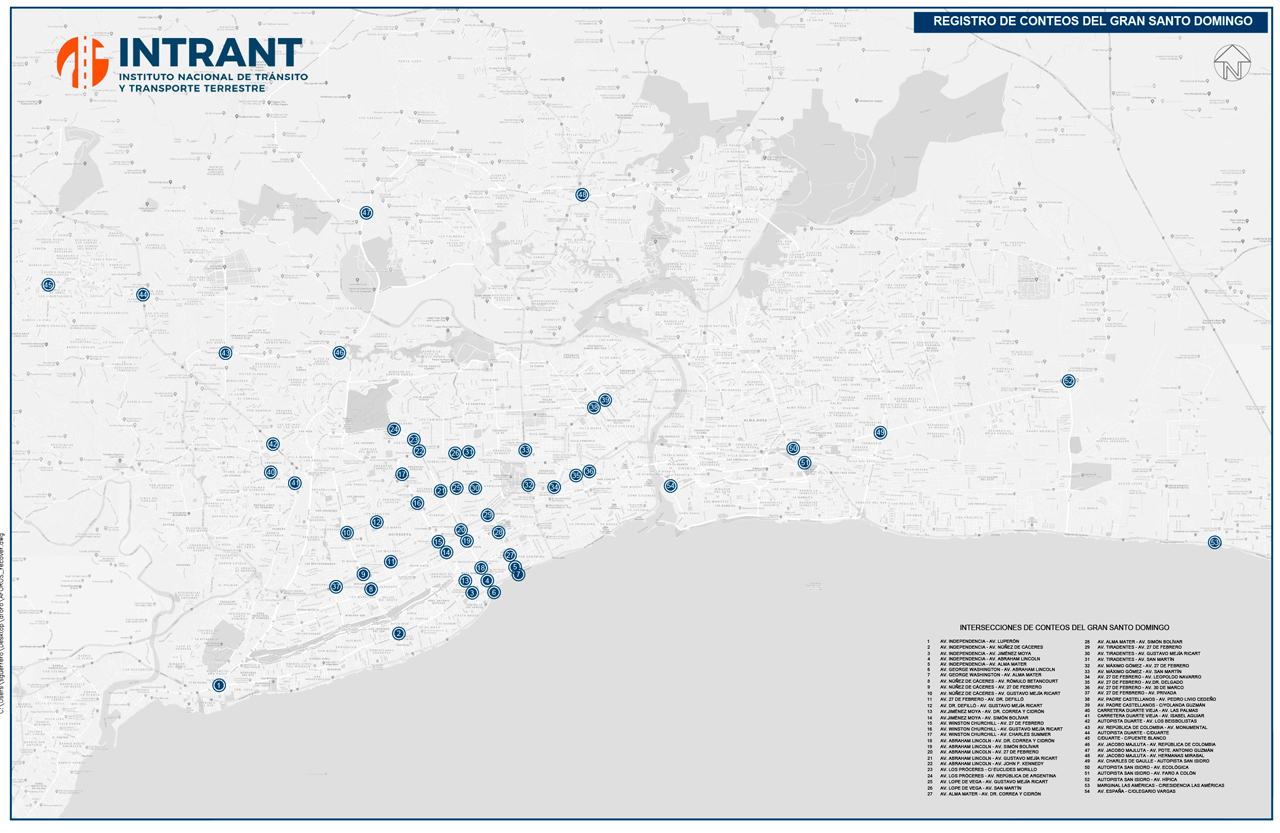Image resolution: width=1280 pixels, height=833 pixels.
Task: Click marker 46 on the map
Action: pos(339,353)
